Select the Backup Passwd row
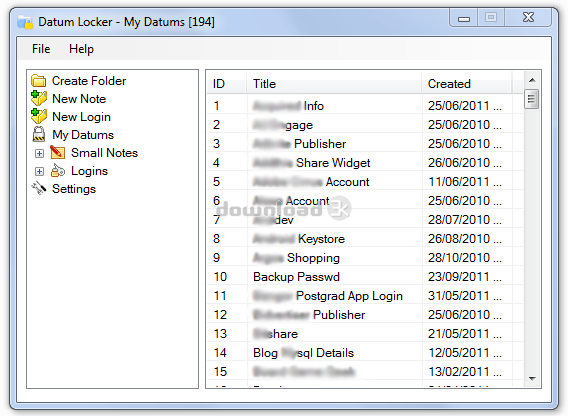This screenshot has height=416, width=568. click(365, 277)
